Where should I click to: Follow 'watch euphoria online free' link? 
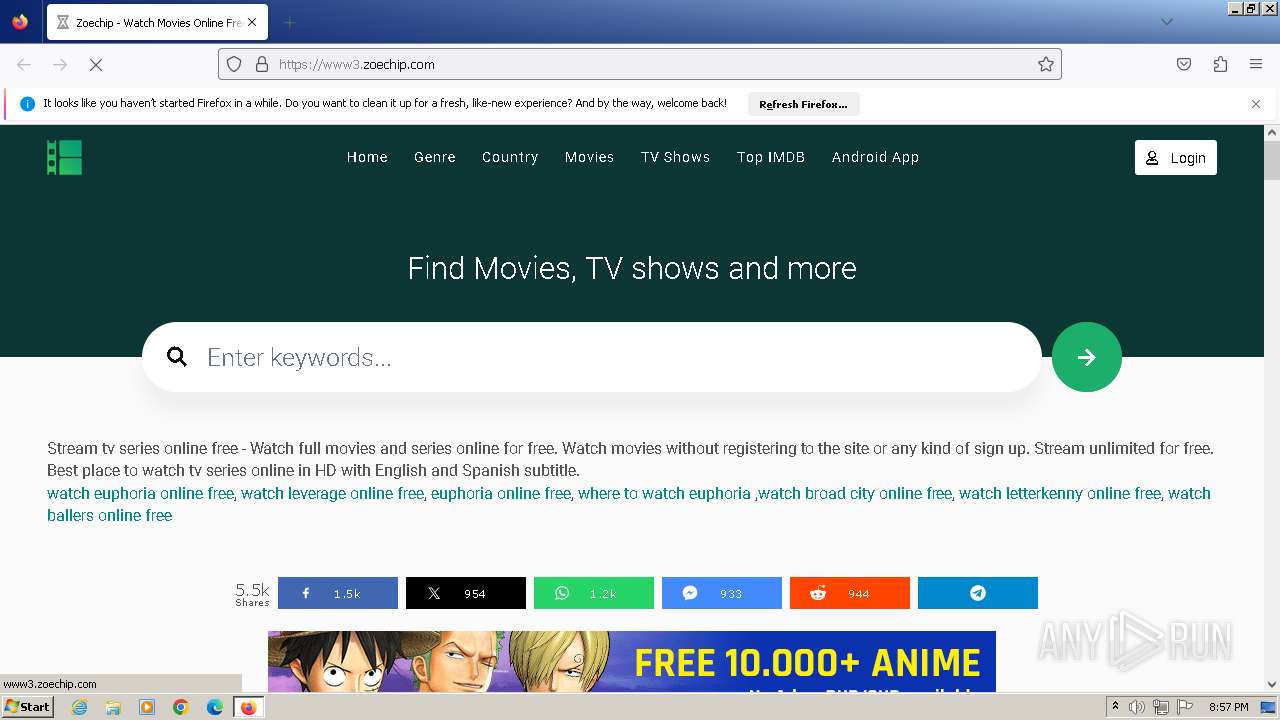click(x=140, y=493)
